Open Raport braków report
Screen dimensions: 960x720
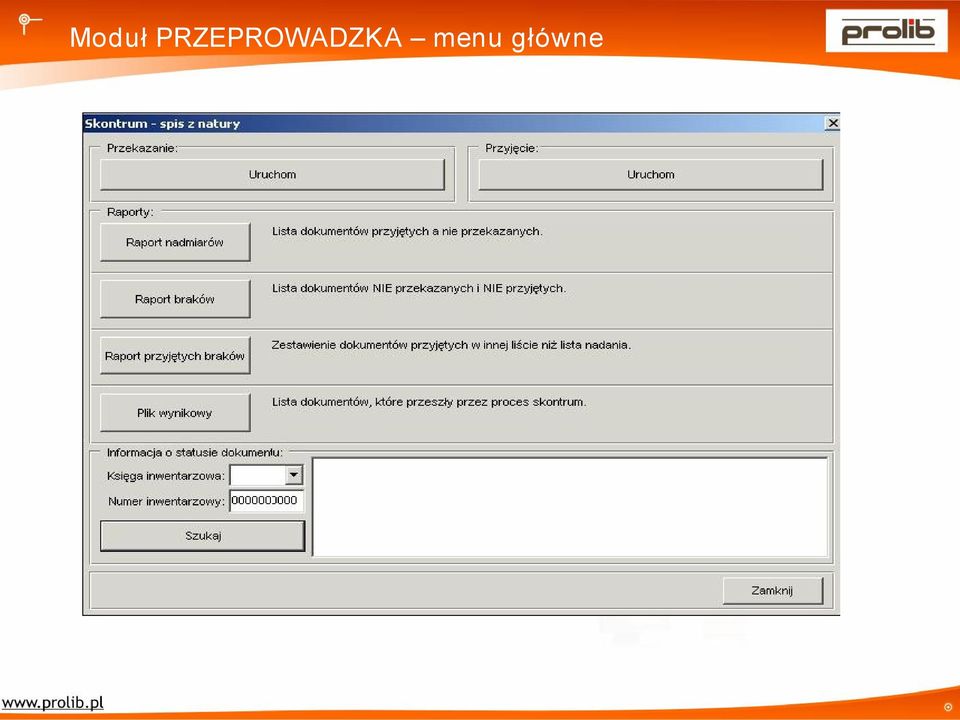pos(175,299)
